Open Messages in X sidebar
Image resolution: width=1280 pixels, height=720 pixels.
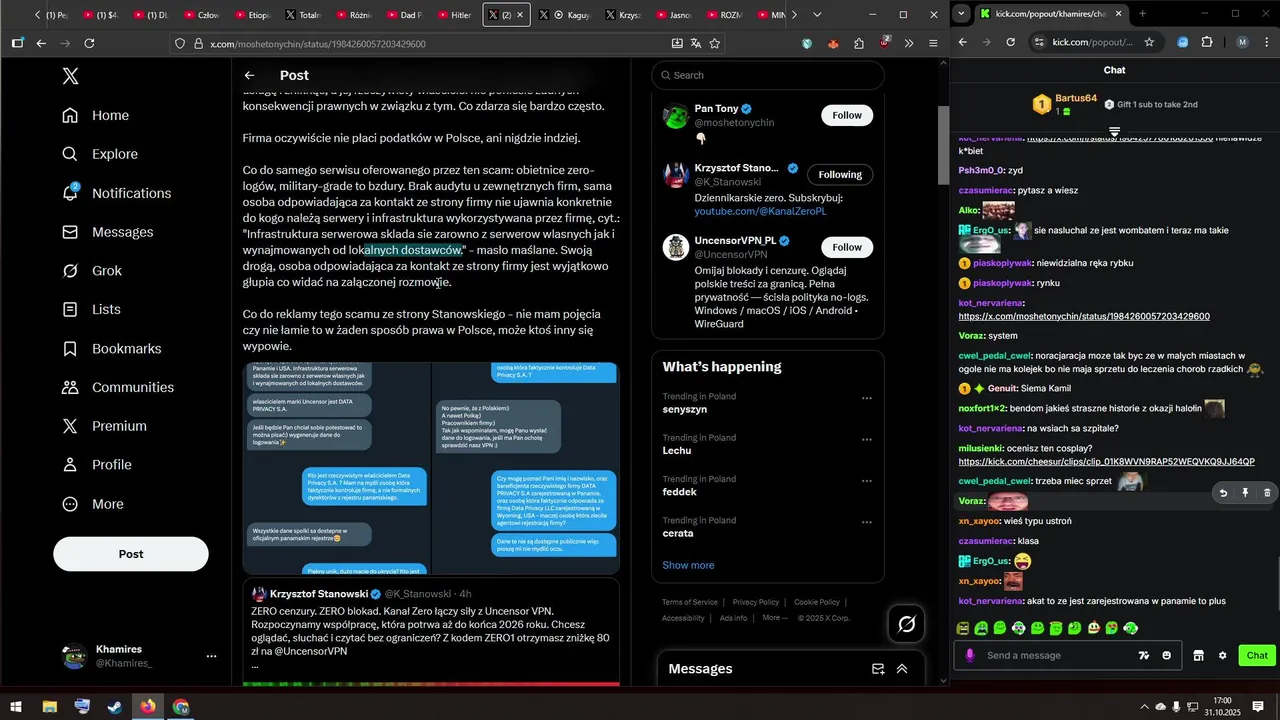[x=107, y=232]
